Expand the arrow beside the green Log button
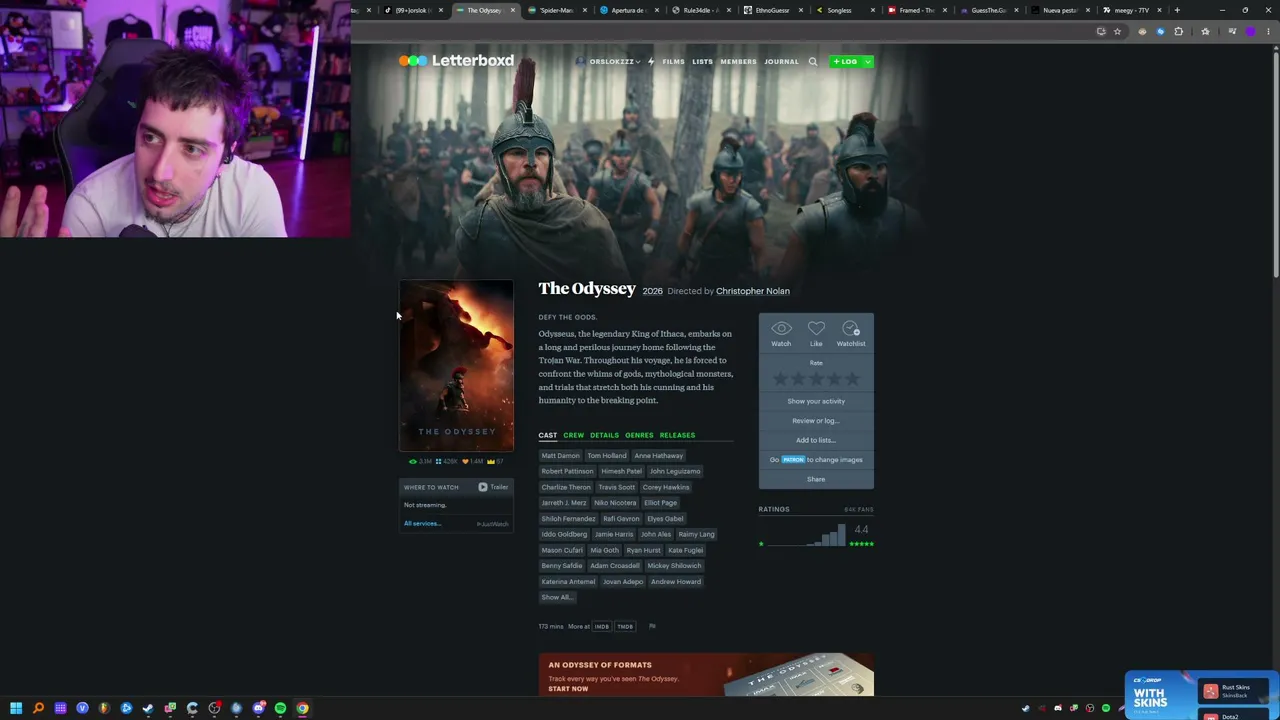1280x720 pixels. coord(868,62)
